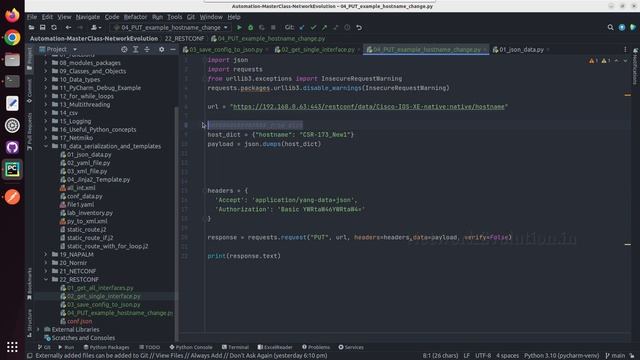
Task: Show applications grid in the dock
Action: point(12,347)
